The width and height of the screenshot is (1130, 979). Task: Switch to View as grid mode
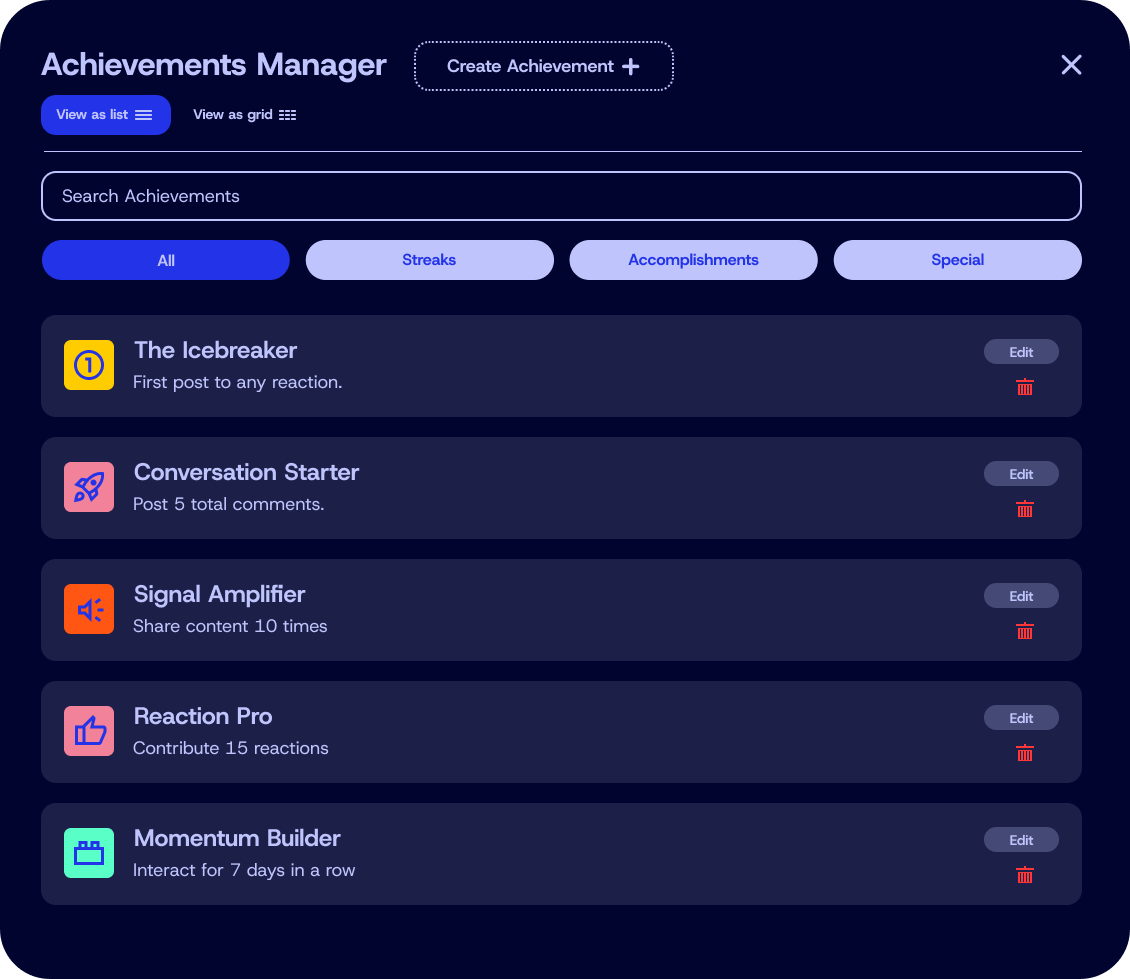click(x=244, y=115)
